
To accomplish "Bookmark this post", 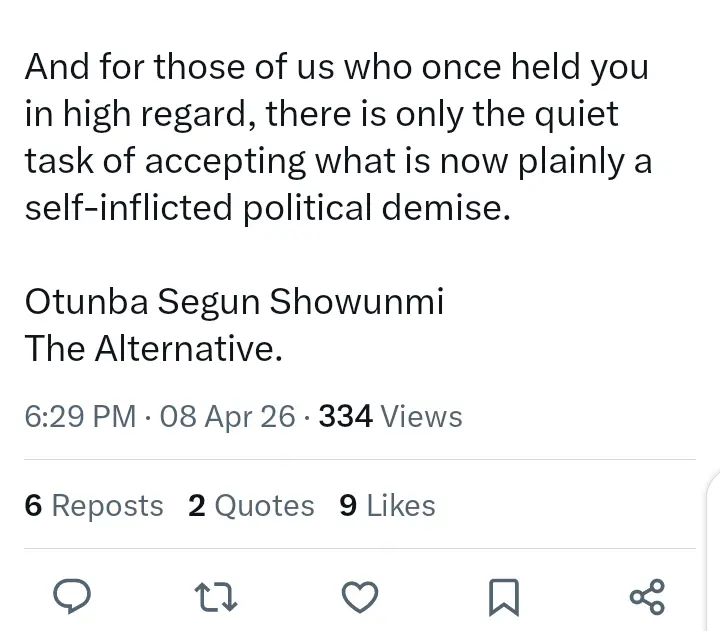I will coord(503,597).
